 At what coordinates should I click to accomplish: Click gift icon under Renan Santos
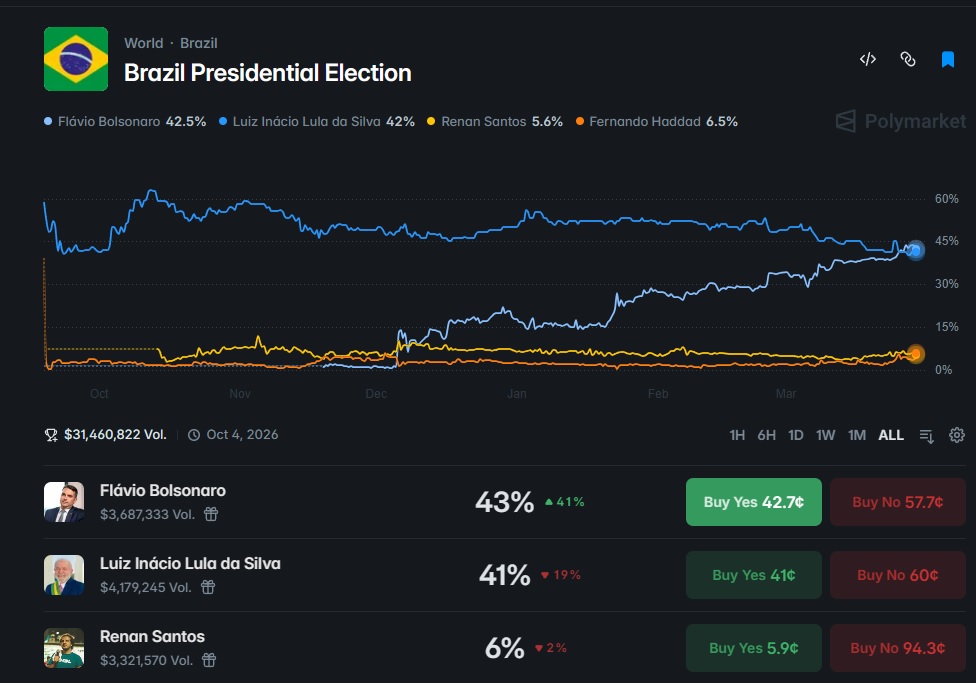209,660
